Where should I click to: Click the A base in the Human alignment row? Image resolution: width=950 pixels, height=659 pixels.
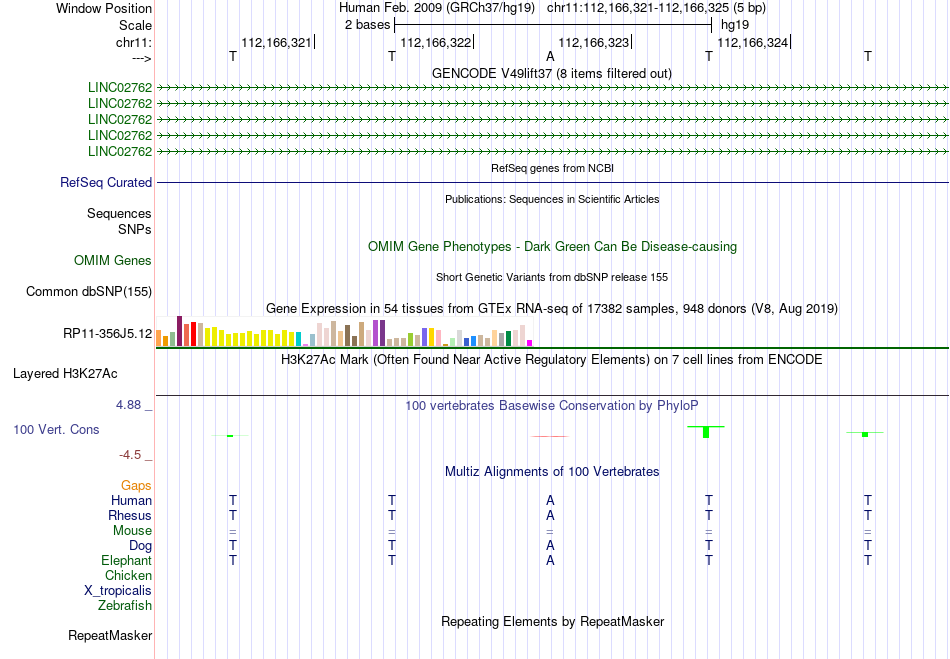tap(550, 500)
